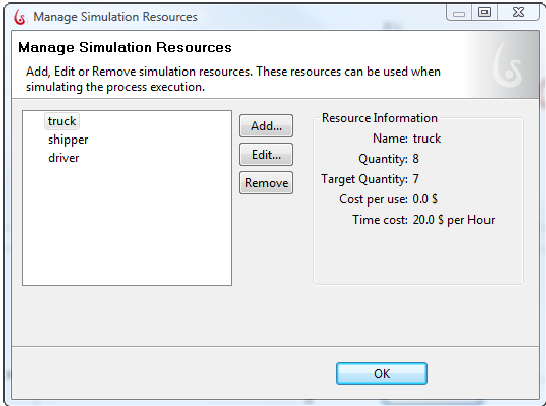
Task: Click the Cost per use value 0.0 $
Action: click(425, 199)
